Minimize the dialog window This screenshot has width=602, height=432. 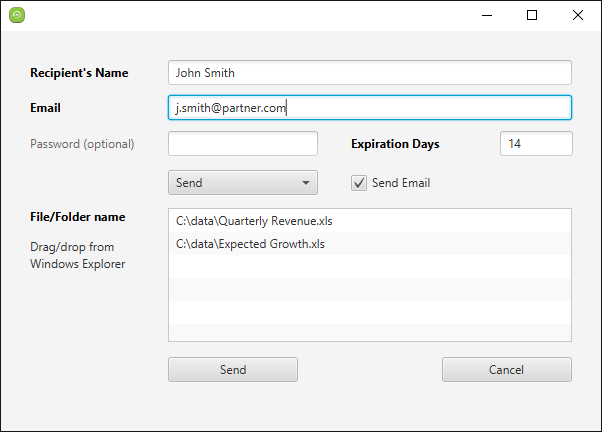(486, 15)
